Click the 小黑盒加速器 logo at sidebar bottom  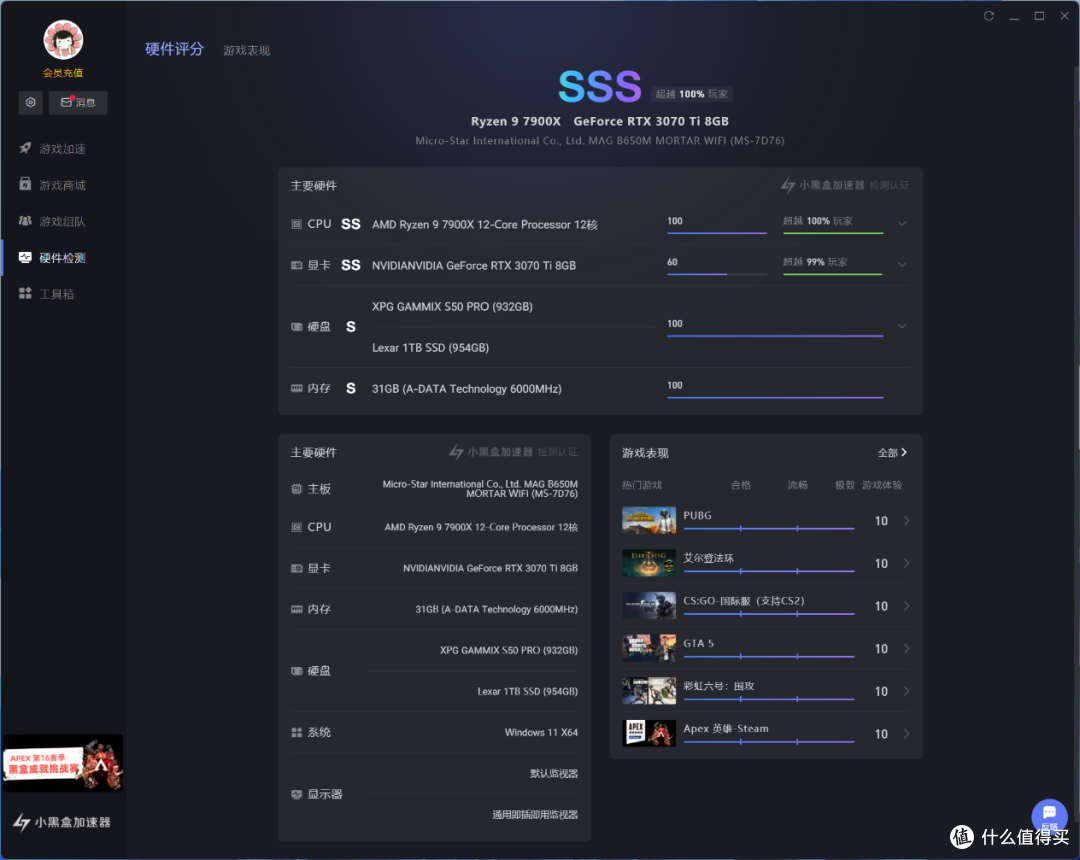point(63,822)
